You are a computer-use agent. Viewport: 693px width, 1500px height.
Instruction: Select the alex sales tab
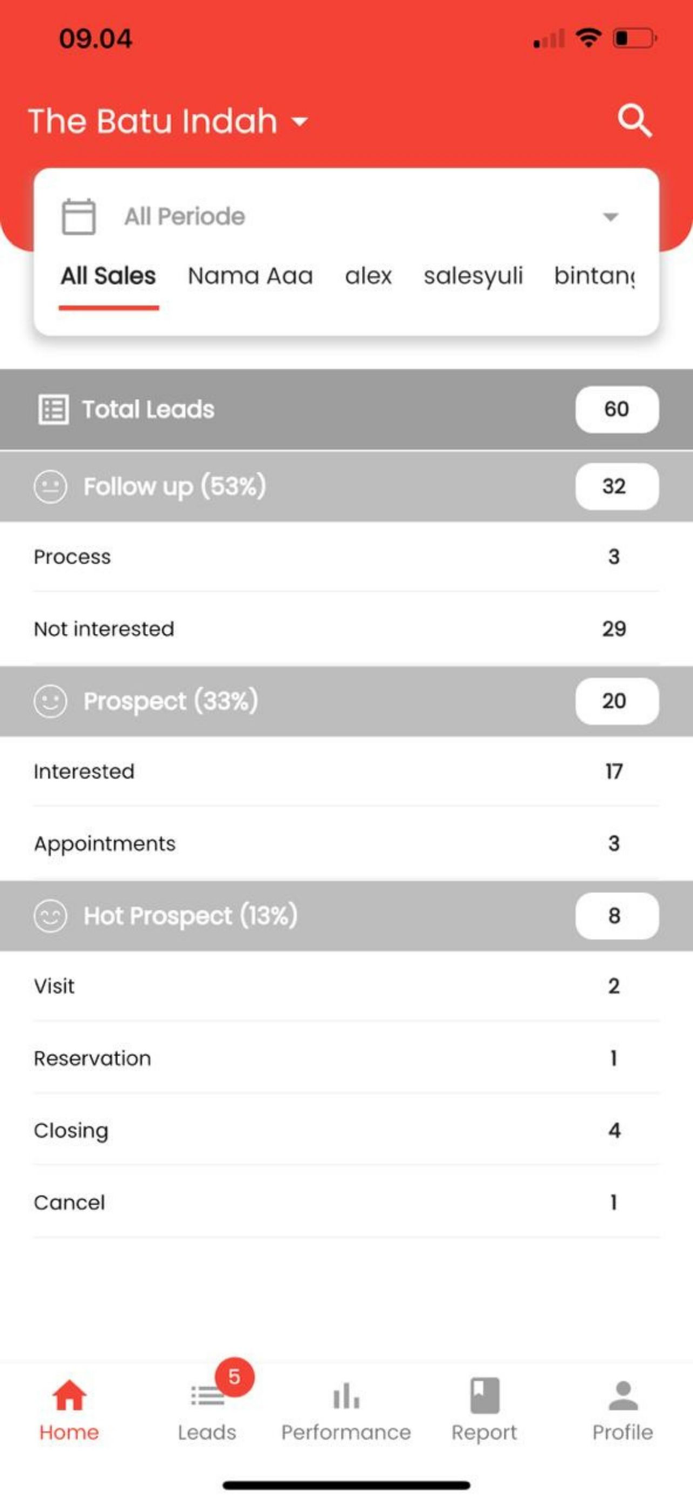point(368,276)
